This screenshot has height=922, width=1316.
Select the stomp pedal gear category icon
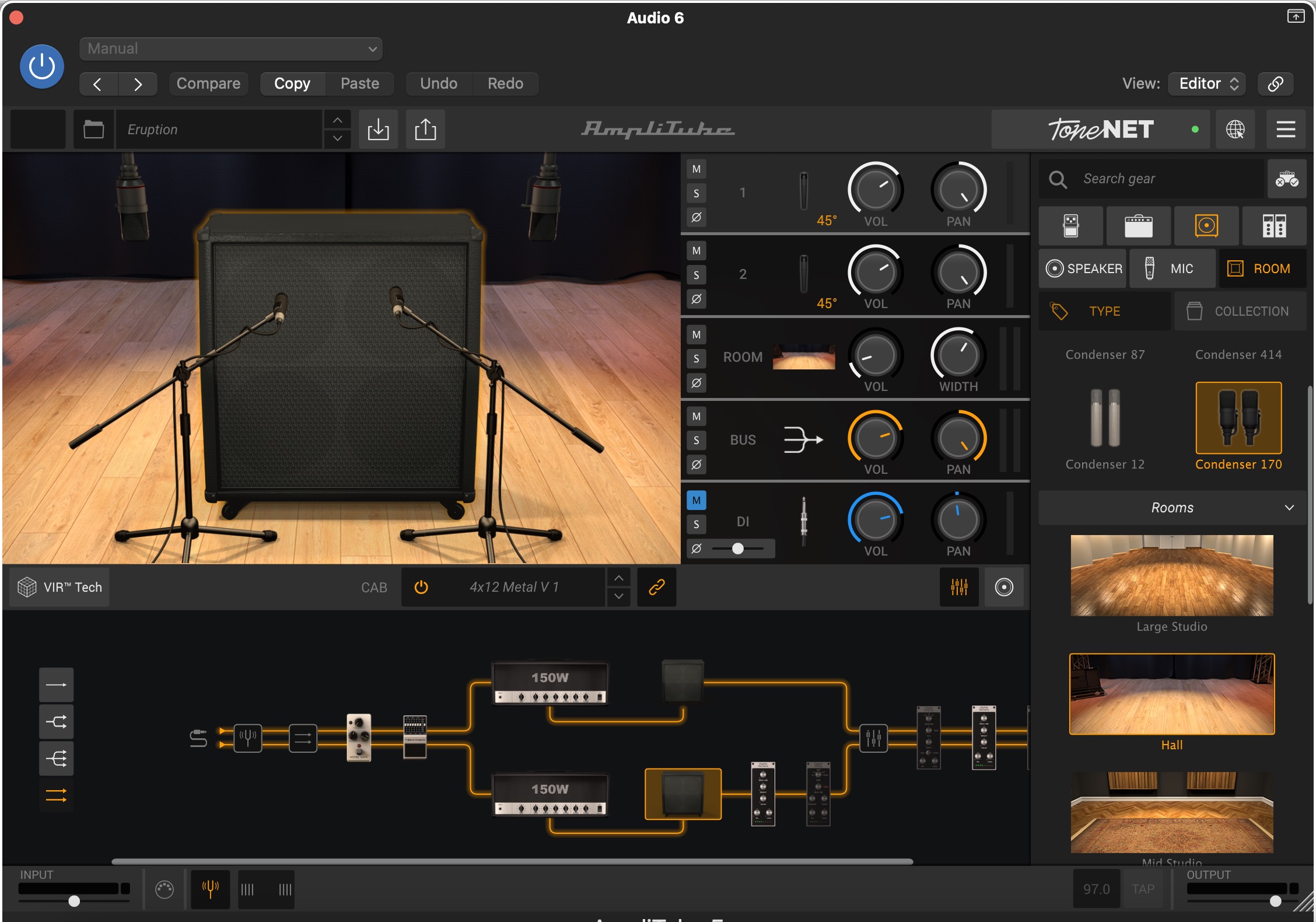(1071, 226)
